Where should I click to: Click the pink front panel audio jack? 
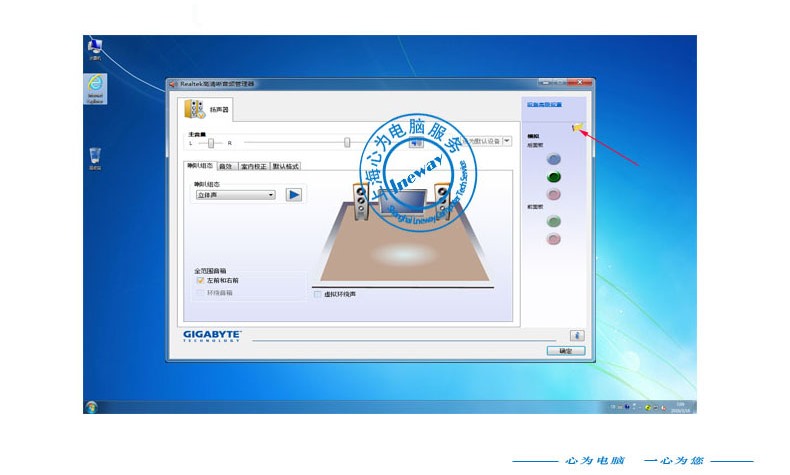pyautogui.click(x=554, y=239)
